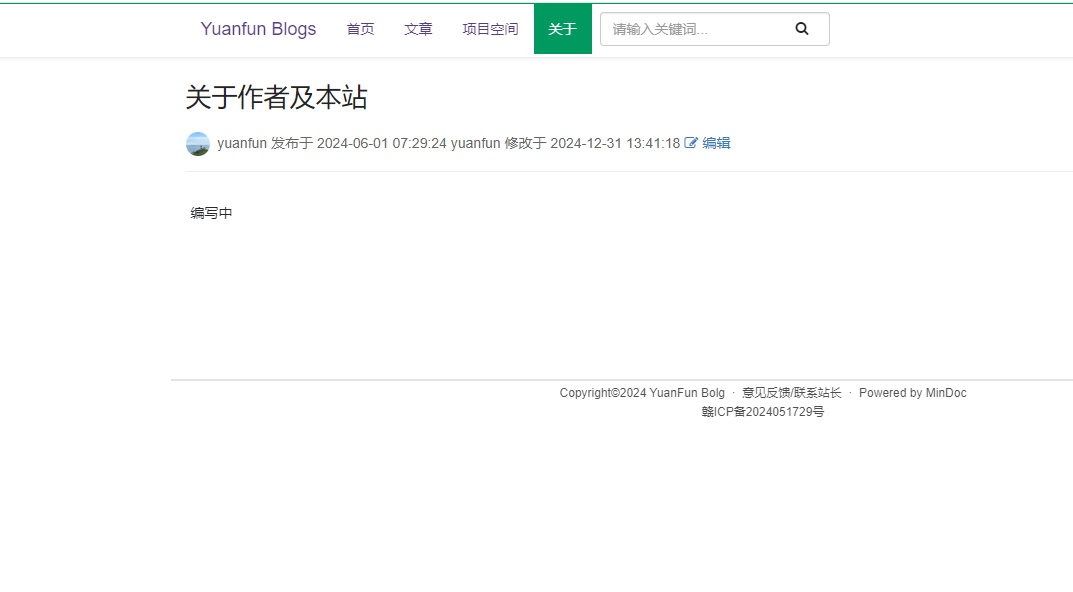Open the 赣ICP备2024051729号 registration link
Viewport: 1073px width, 592px height.
coord(763,412)
